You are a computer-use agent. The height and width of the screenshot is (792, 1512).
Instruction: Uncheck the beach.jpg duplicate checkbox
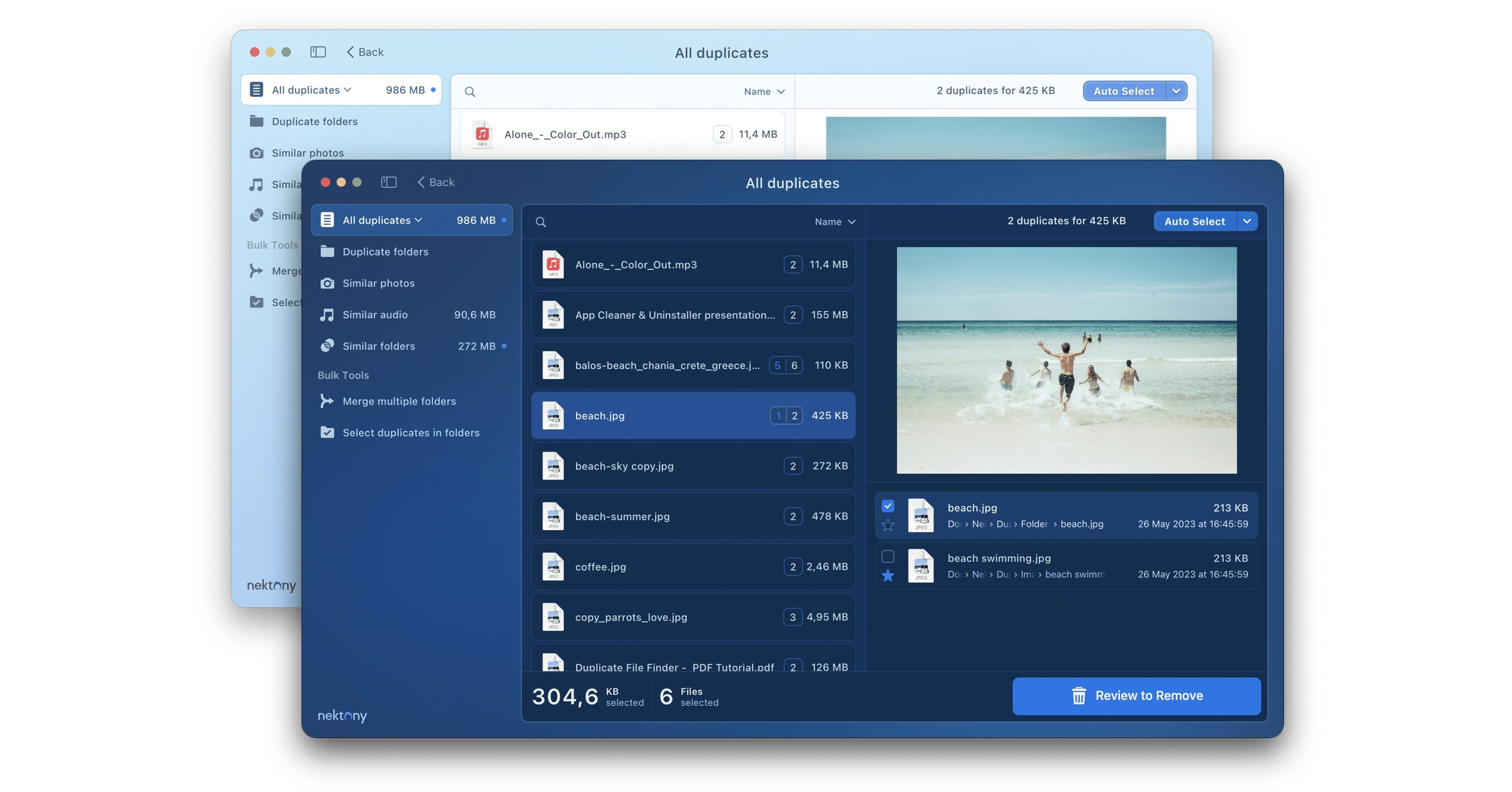(888, 506)
